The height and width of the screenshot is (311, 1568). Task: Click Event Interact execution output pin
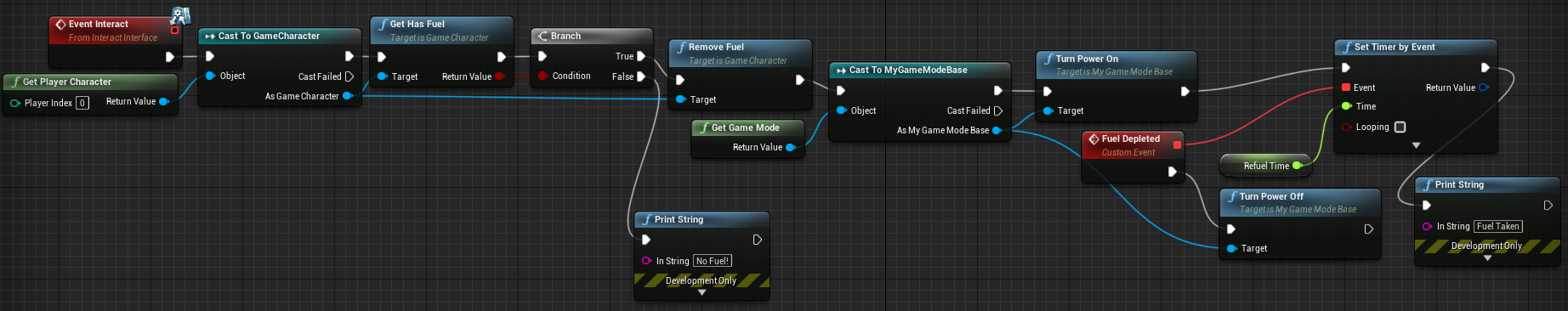(170, 57)
